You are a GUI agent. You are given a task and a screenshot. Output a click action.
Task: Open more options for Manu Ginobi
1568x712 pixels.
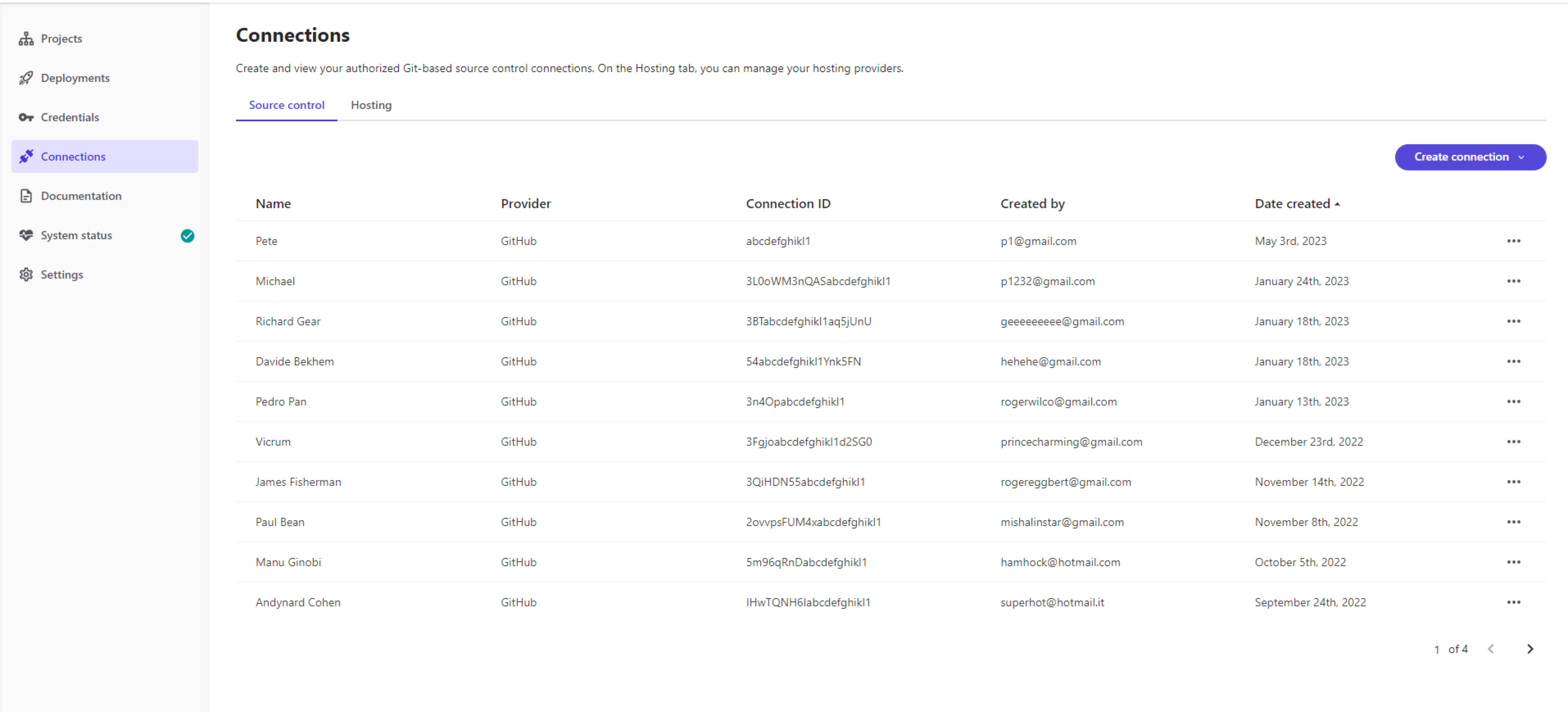coord(1513,562)
